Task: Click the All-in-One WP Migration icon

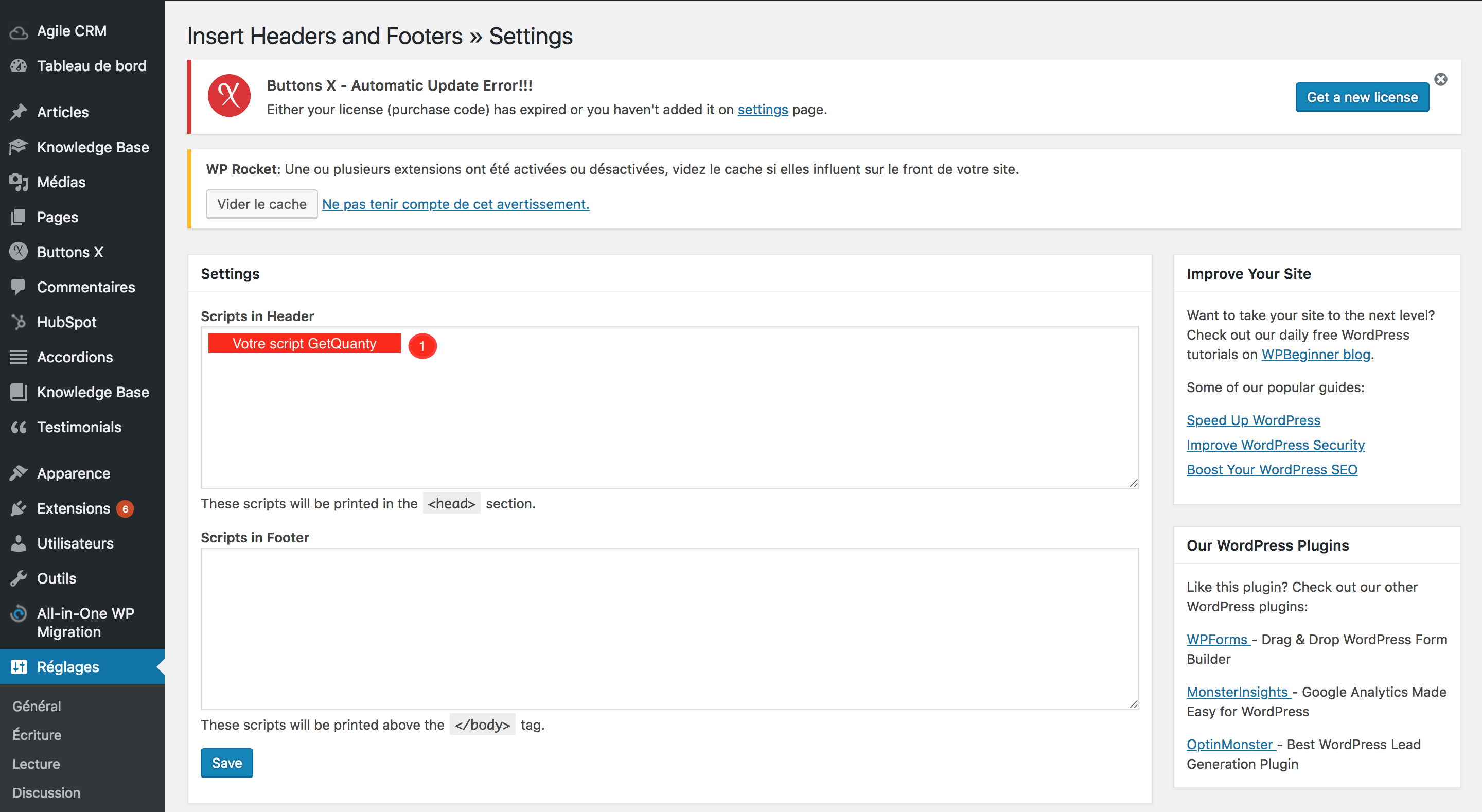Action: [x=19, y=614]
